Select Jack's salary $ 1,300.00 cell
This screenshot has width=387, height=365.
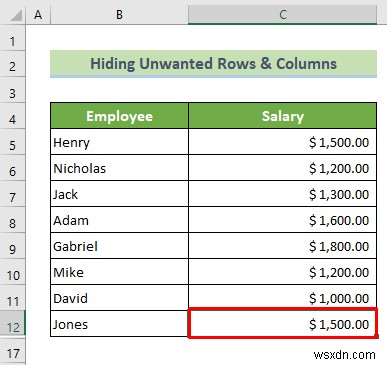pyautogui.click(x=283, y=194)
